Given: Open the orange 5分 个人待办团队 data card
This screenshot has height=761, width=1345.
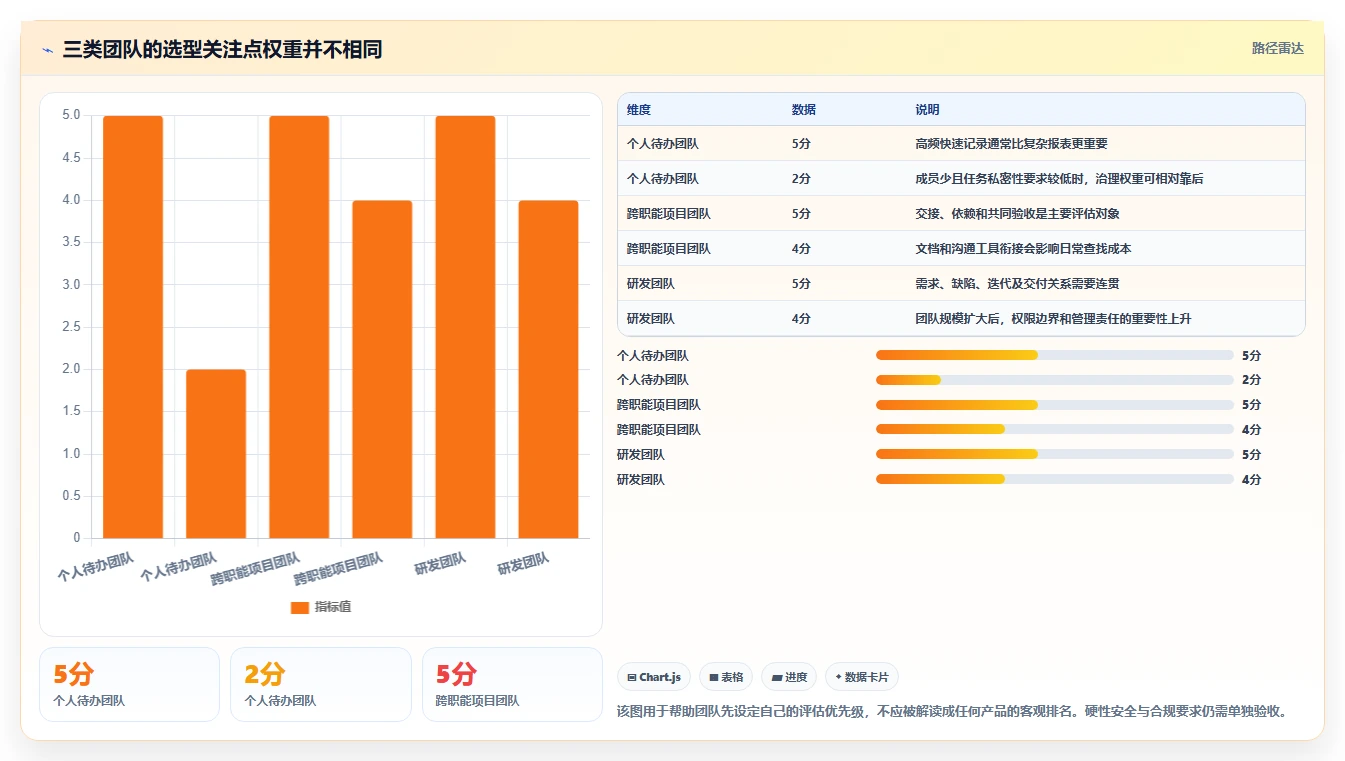Looking at the screenshot, I should click(x=129, y=684).
